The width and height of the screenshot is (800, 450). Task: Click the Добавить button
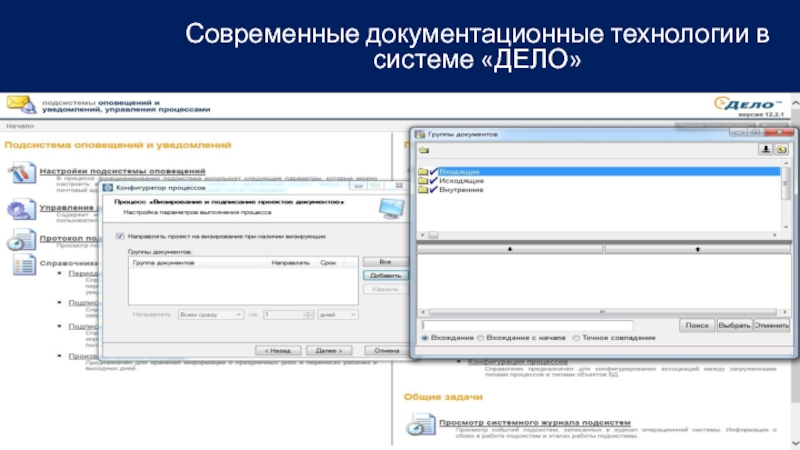coord(385,276)
